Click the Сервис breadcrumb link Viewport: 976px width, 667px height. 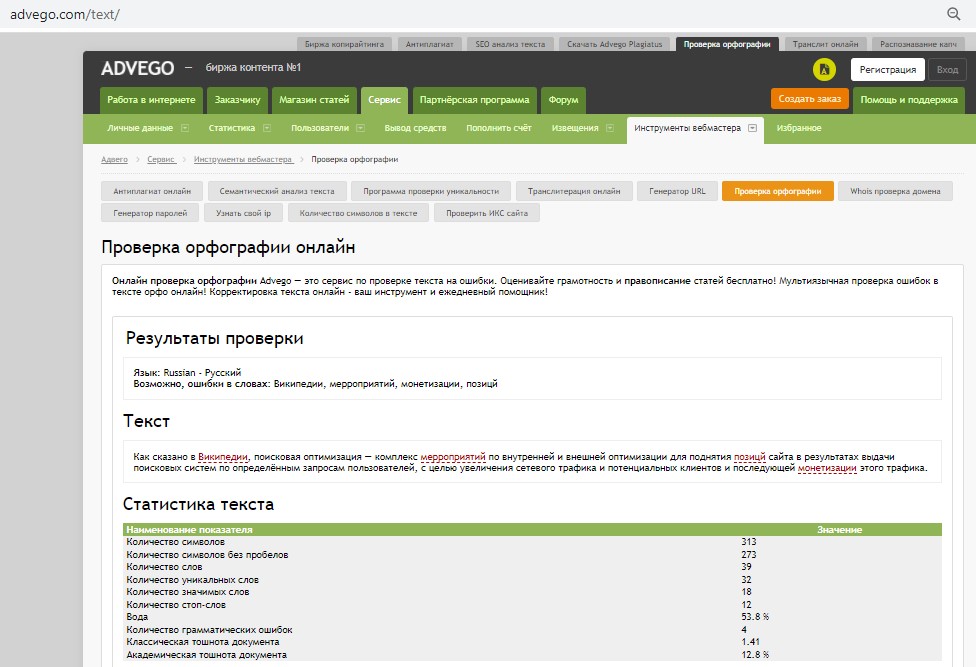(161, 159)
